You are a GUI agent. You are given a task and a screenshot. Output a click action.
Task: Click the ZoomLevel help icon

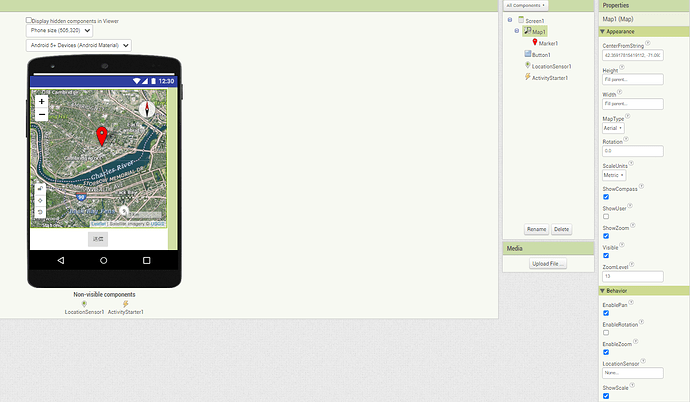coord(631,264)
